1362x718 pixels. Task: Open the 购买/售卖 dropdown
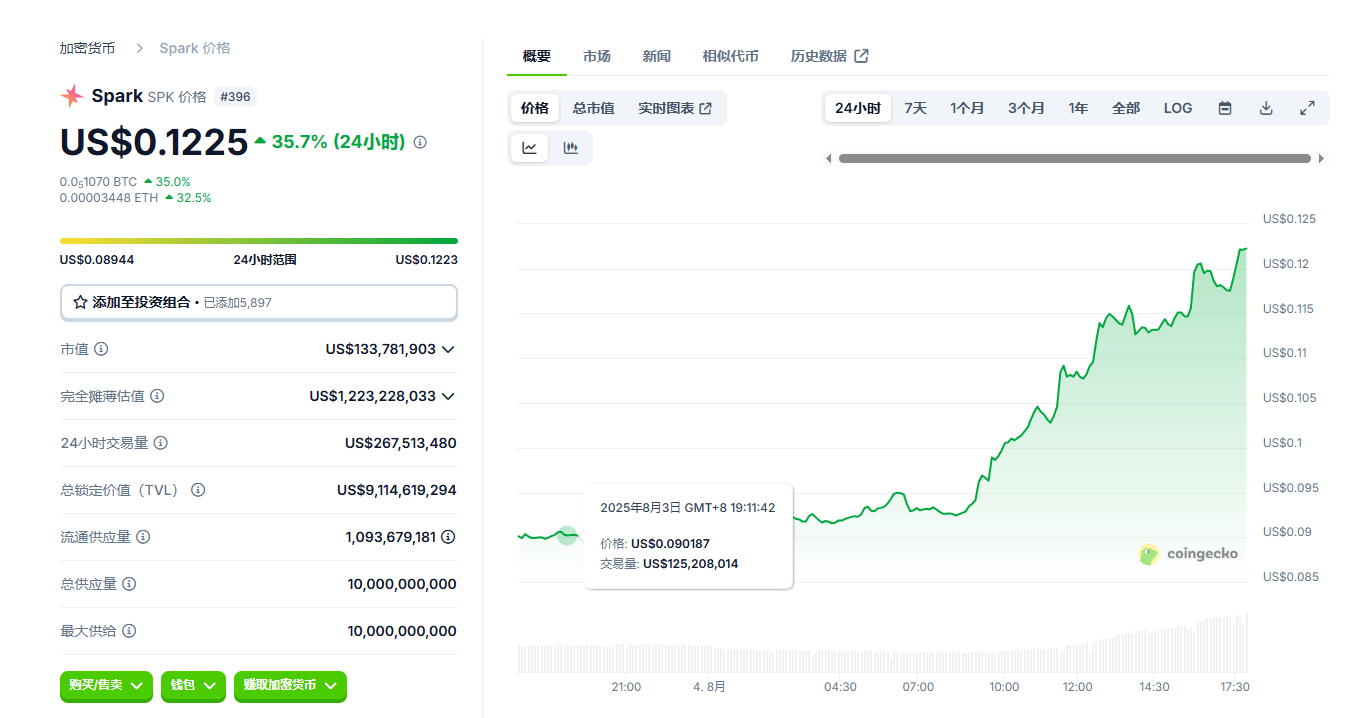coord(106,685)
